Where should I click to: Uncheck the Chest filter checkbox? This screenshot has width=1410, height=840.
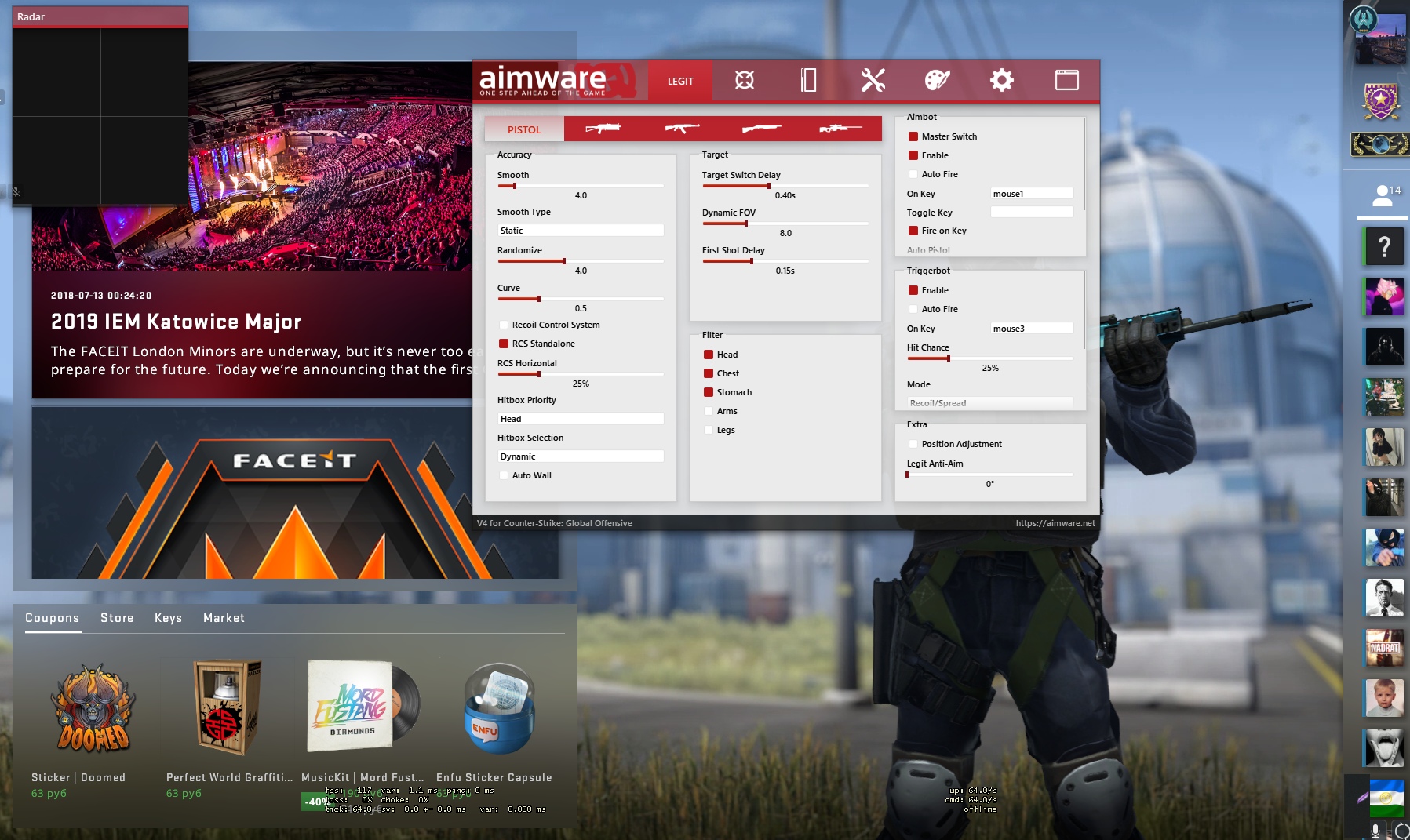click(x=709, y=373)
